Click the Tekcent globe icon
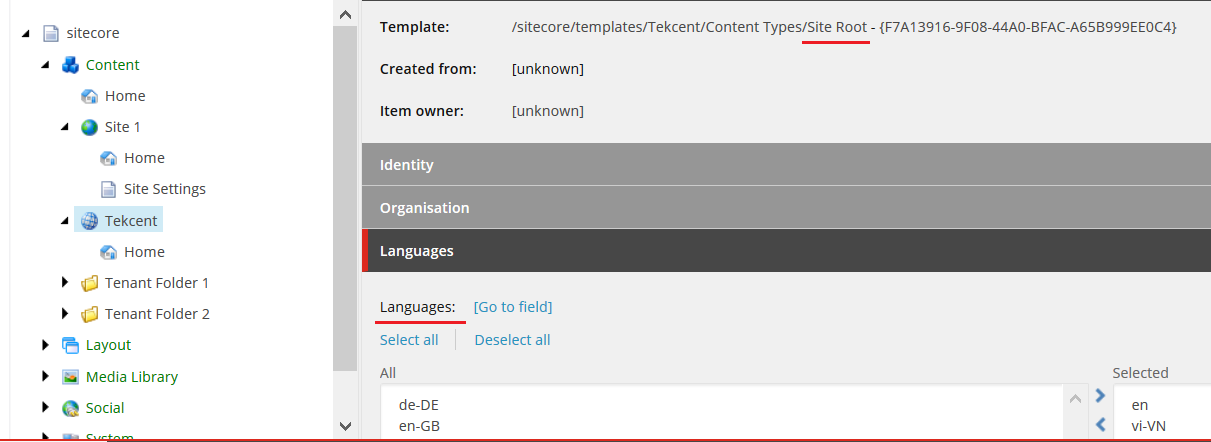The height and width of the screenshot is (442, 1211). [x=90, y=221]
